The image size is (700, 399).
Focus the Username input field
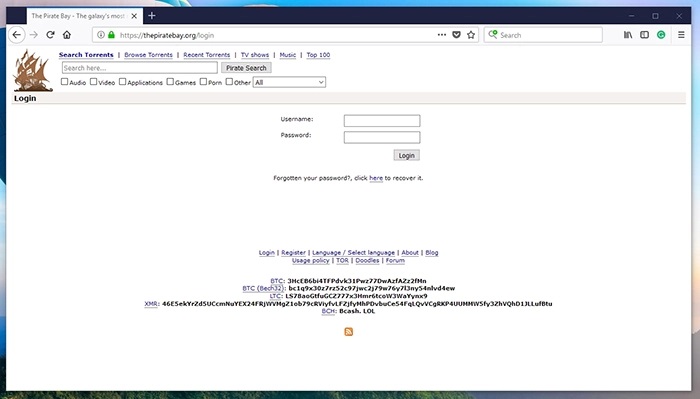pyautogui.click(x=382, y=121)
